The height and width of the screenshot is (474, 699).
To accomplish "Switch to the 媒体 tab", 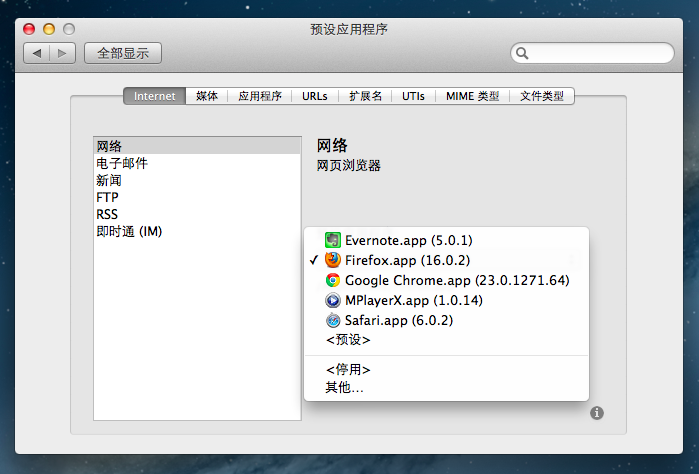I will coord(207,96).
